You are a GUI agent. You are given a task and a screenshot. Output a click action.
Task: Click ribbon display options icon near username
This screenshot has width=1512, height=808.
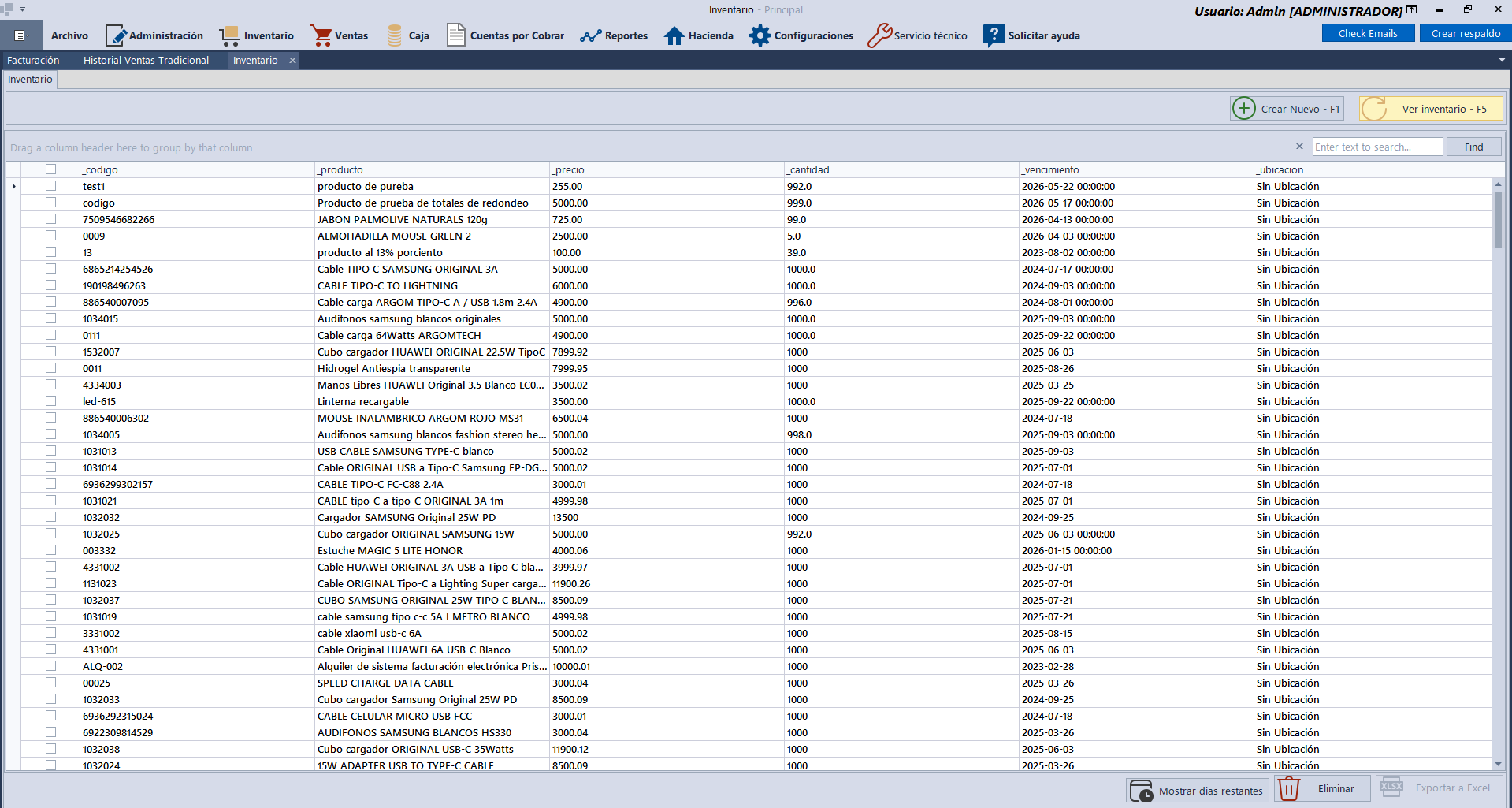(x=1412, y=9)
